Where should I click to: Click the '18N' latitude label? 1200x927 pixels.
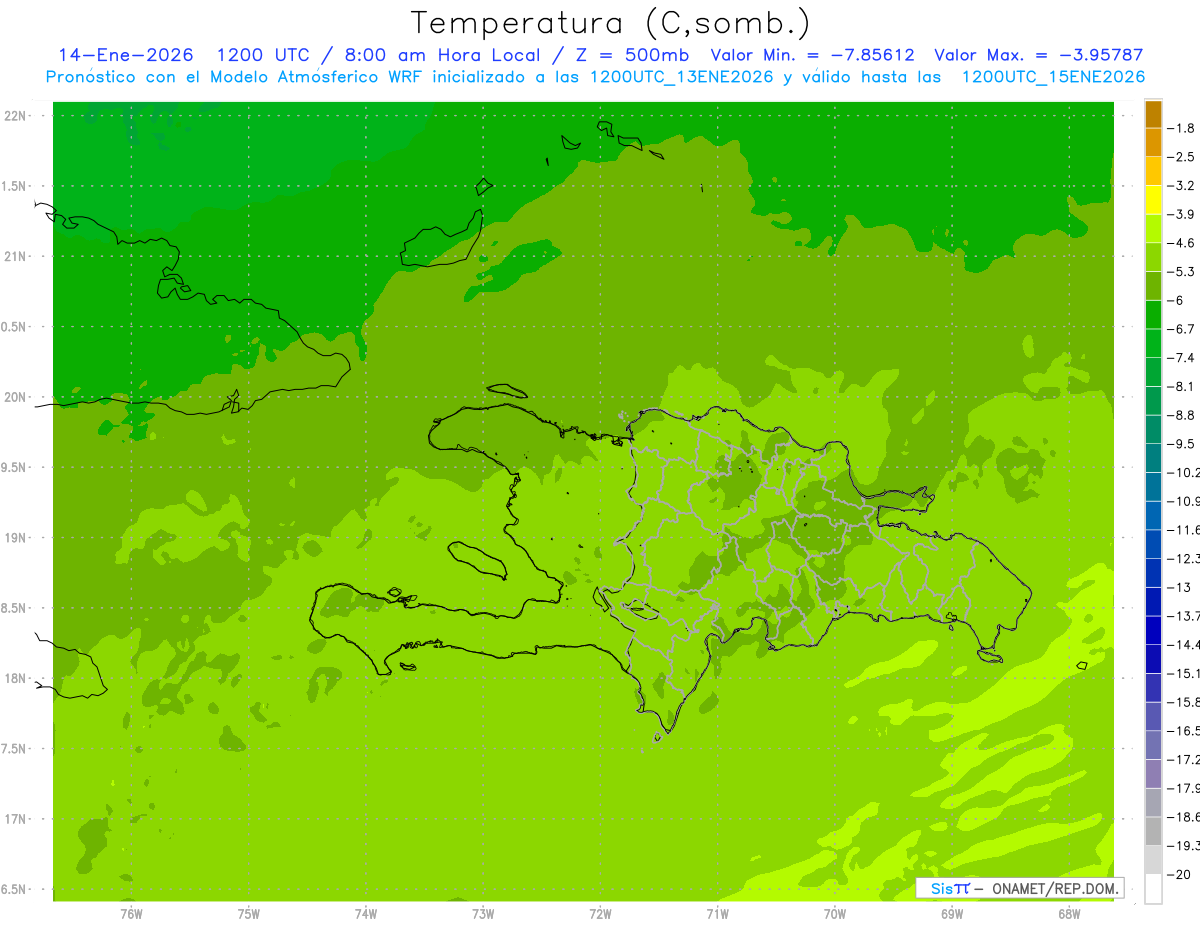(x=16, y=679)
